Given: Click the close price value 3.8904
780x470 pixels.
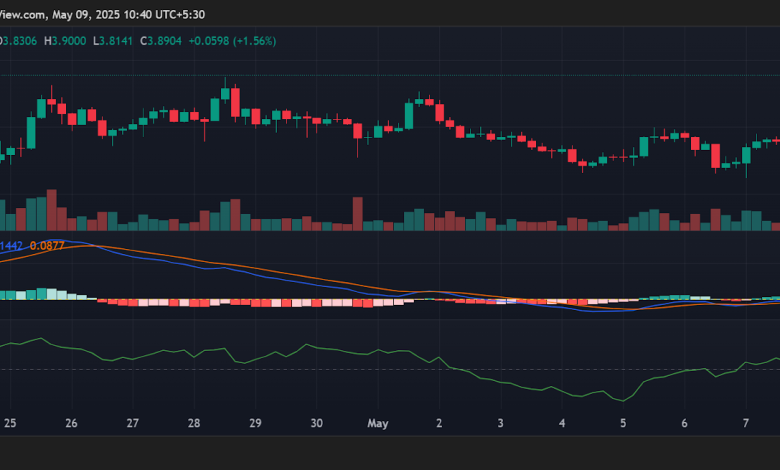Looking at the screenshot, I should click(x=165, y=41).
